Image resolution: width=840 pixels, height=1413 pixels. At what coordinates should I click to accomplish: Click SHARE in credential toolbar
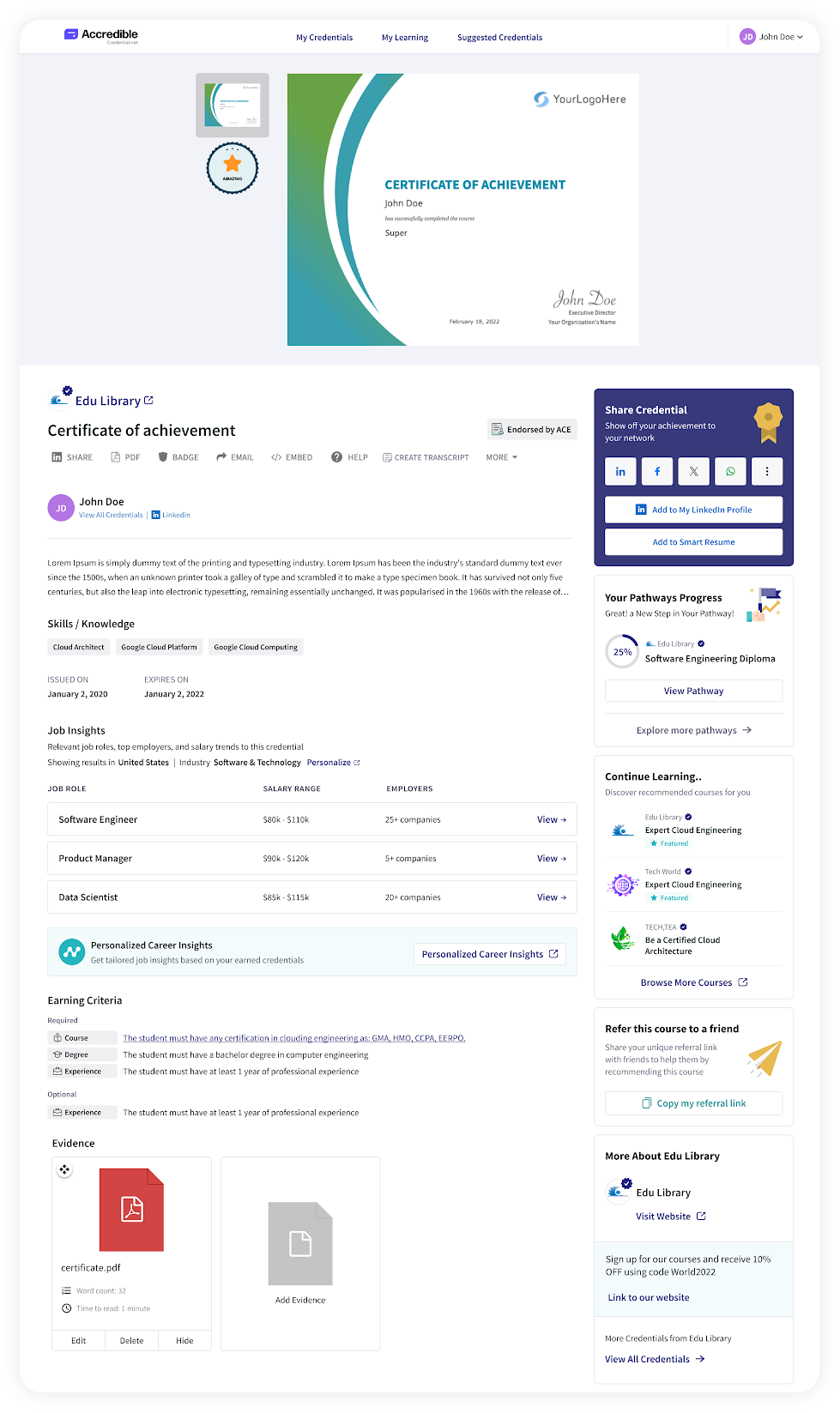pyautogui.click(x=72, y=457)
